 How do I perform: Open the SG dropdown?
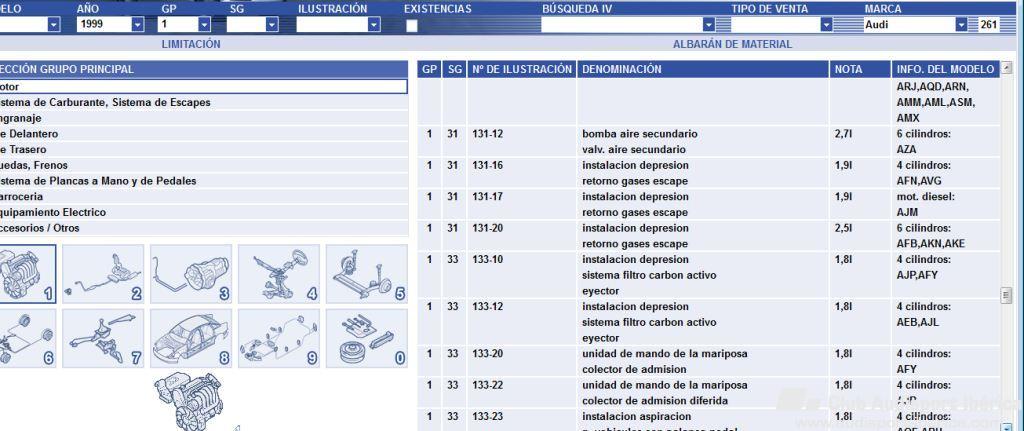point(272,24)
